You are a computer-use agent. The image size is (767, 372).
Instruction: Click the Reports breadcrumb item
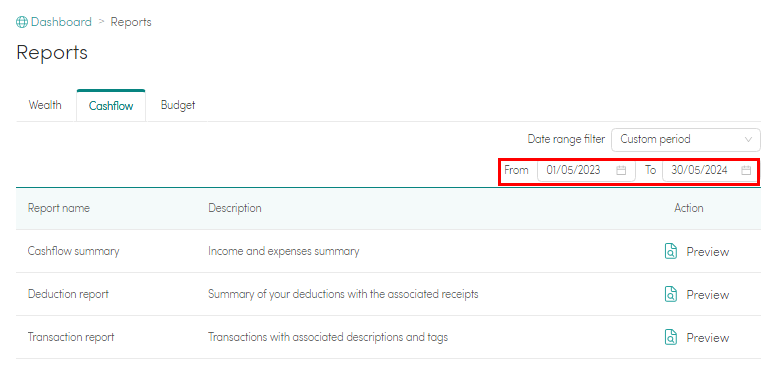[131, 22]
